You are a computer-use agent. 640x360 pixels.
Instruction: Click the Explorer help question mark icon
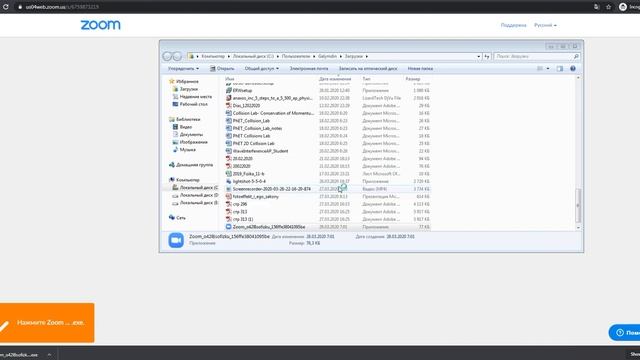pos(573,69)
